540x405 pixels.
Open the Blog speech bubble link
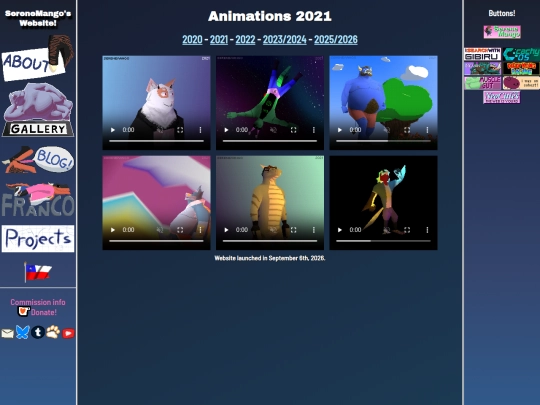[x=38, y=159]
